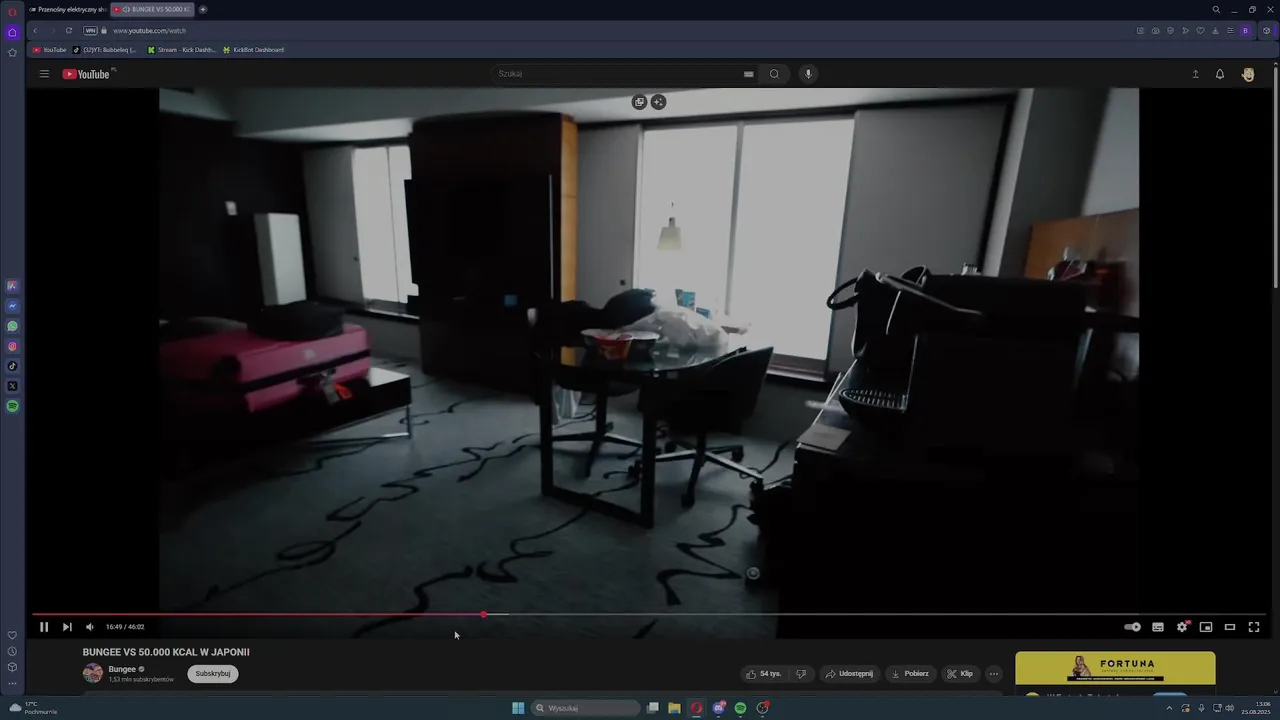The image size is (1280, 720).
Task: Click the Fortuna advertisement banner
Action: click(1115, 668)
